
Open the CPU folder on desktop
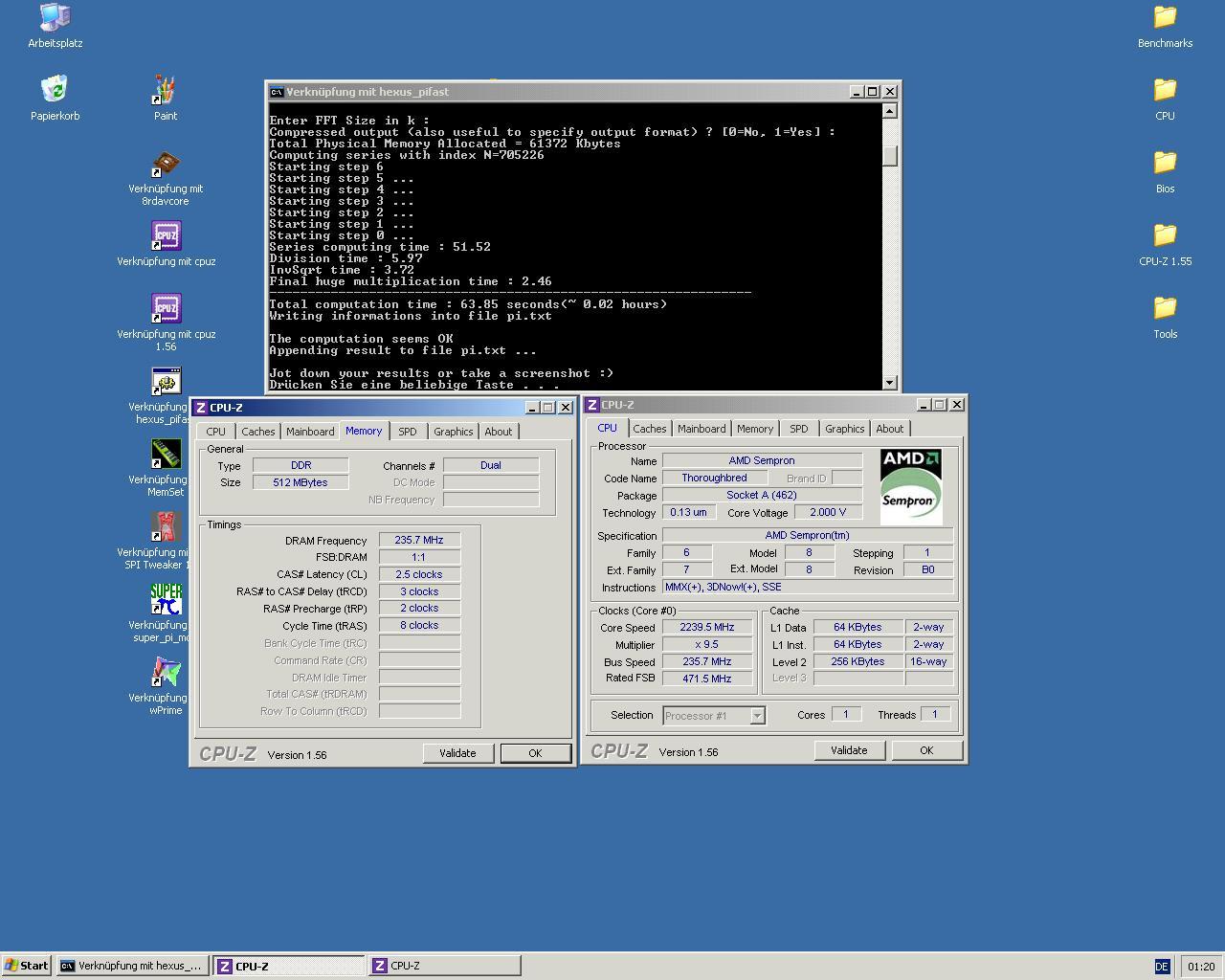point(1165,90)
